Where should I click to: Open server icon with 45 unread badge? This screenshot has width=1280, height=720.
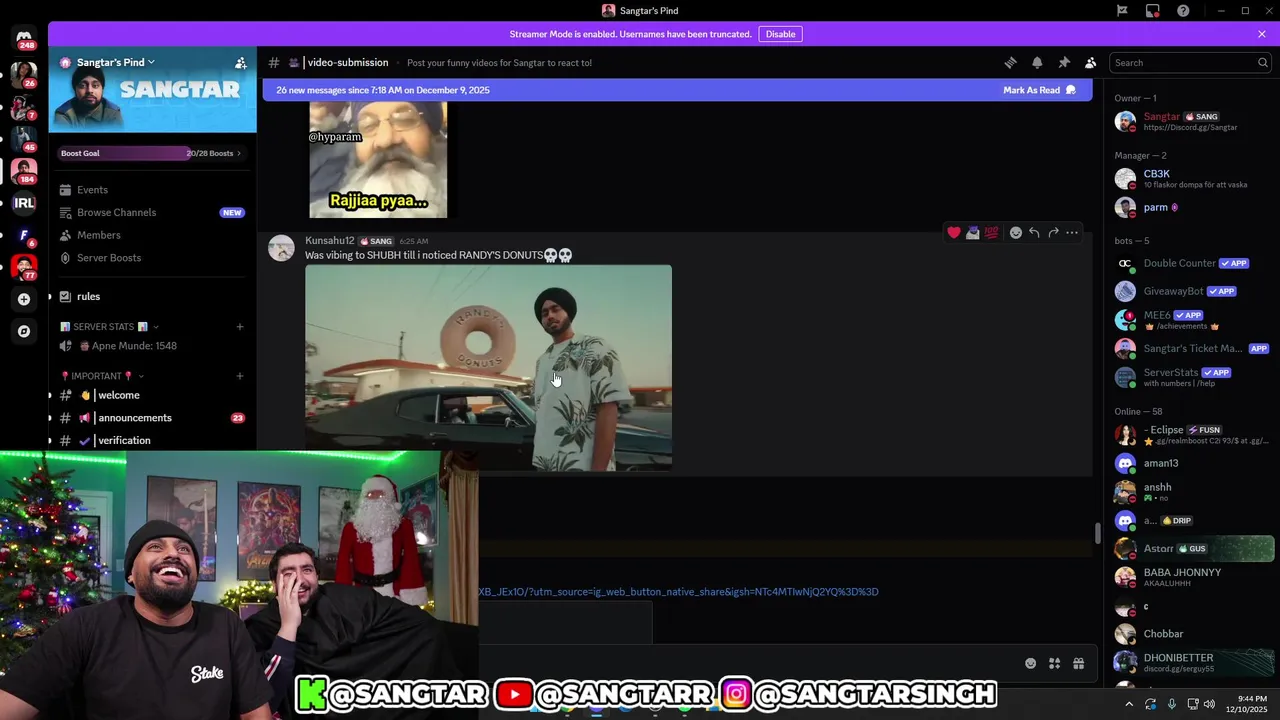[24, 138]
